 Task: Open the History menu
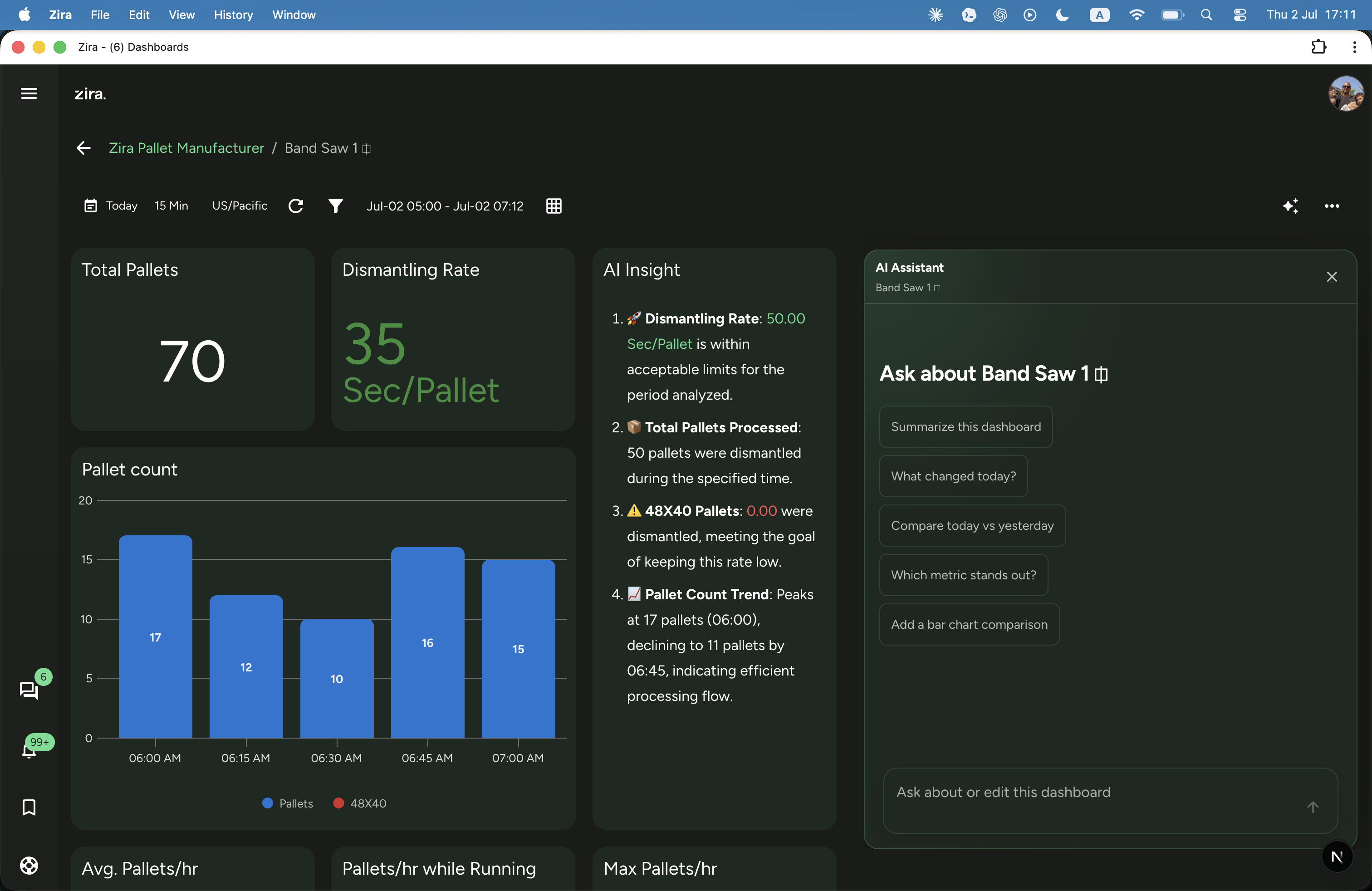pos(234,15)
